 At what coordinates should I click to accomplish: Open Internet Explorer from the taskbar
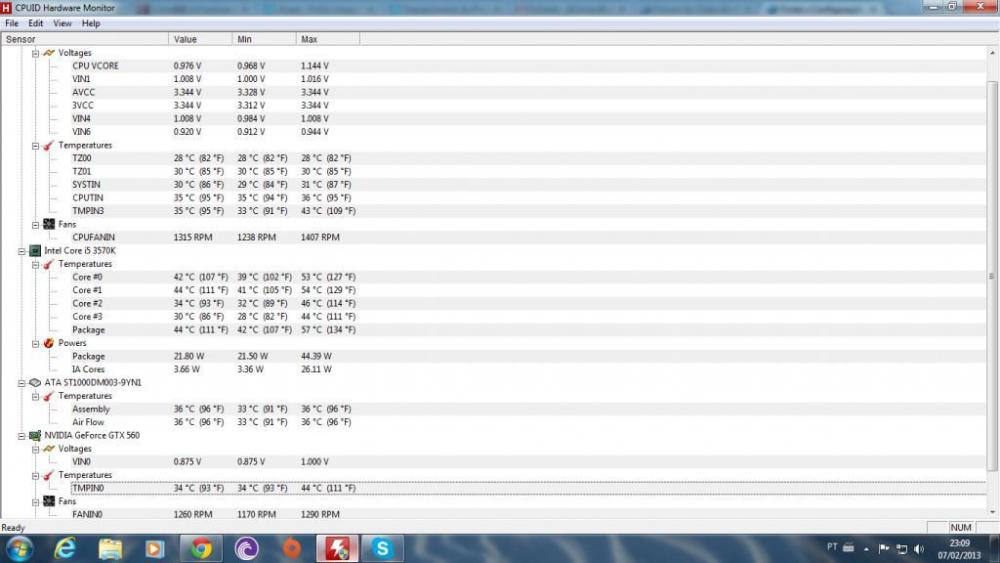[65, 548]
